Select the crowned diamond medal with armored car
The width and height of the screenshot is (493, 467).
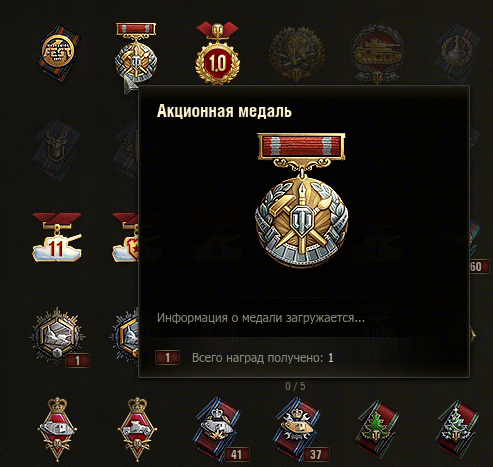pyautogui.click(x=137, y=429)
